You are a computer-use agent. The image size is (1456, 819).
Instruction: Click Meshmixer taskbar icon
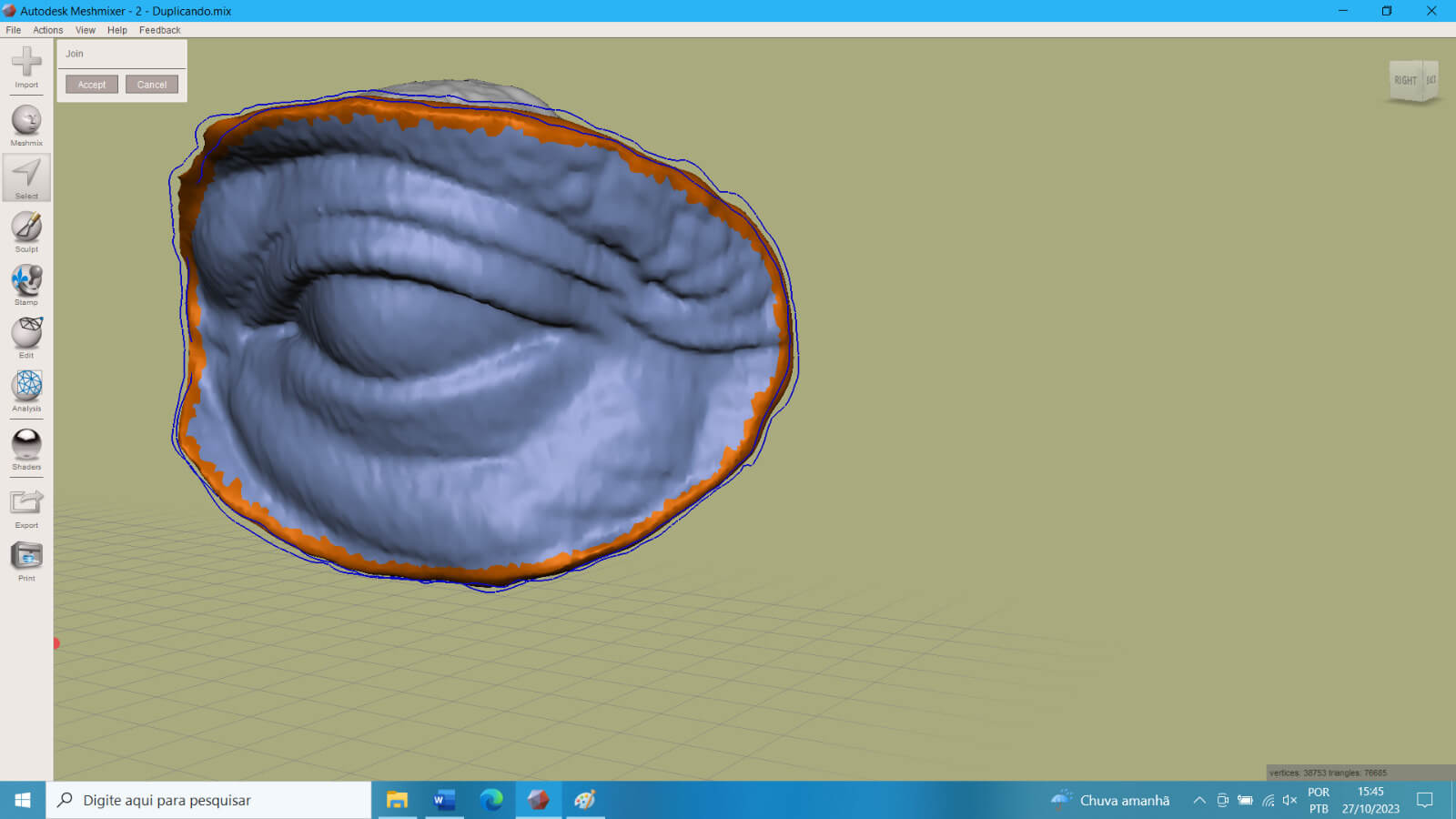click(539, 800)
